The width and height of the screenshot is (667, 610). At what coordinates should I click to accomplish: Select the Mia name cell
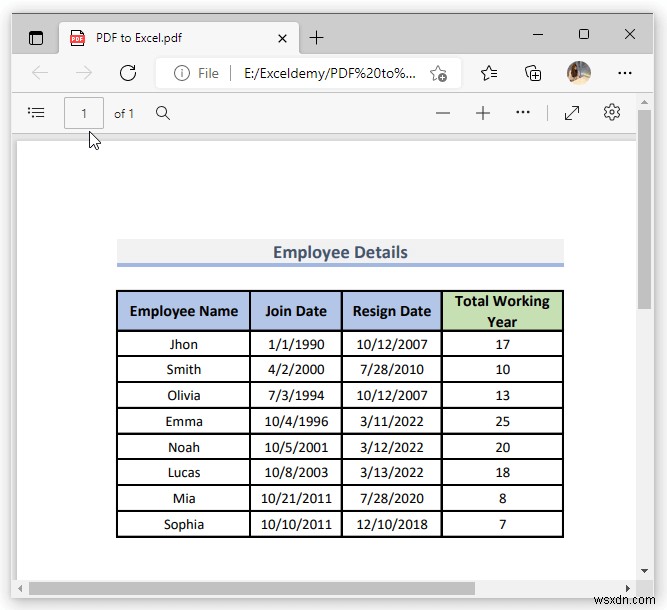184,498
